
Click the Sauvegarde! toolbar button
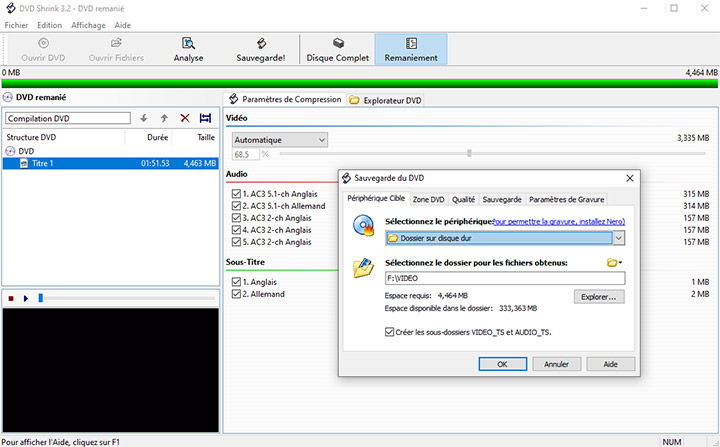(261, 49)
